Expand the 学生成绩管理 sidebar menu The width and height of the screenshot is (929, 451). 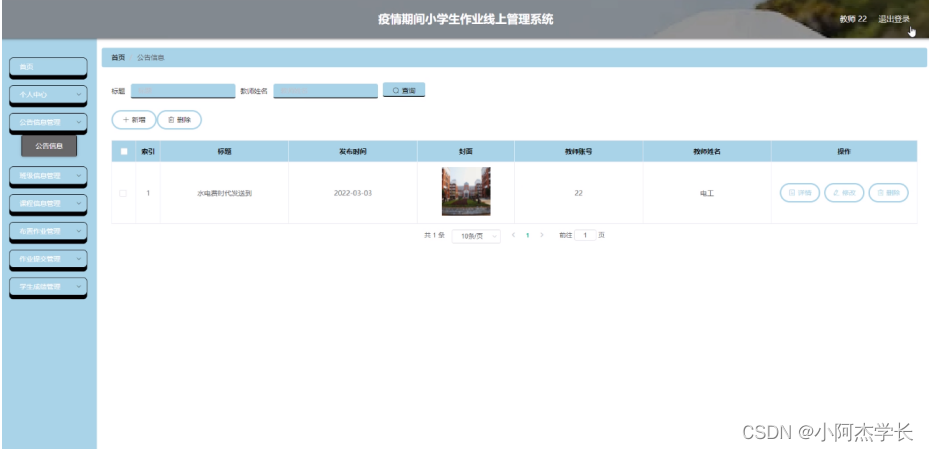(48, 287)
